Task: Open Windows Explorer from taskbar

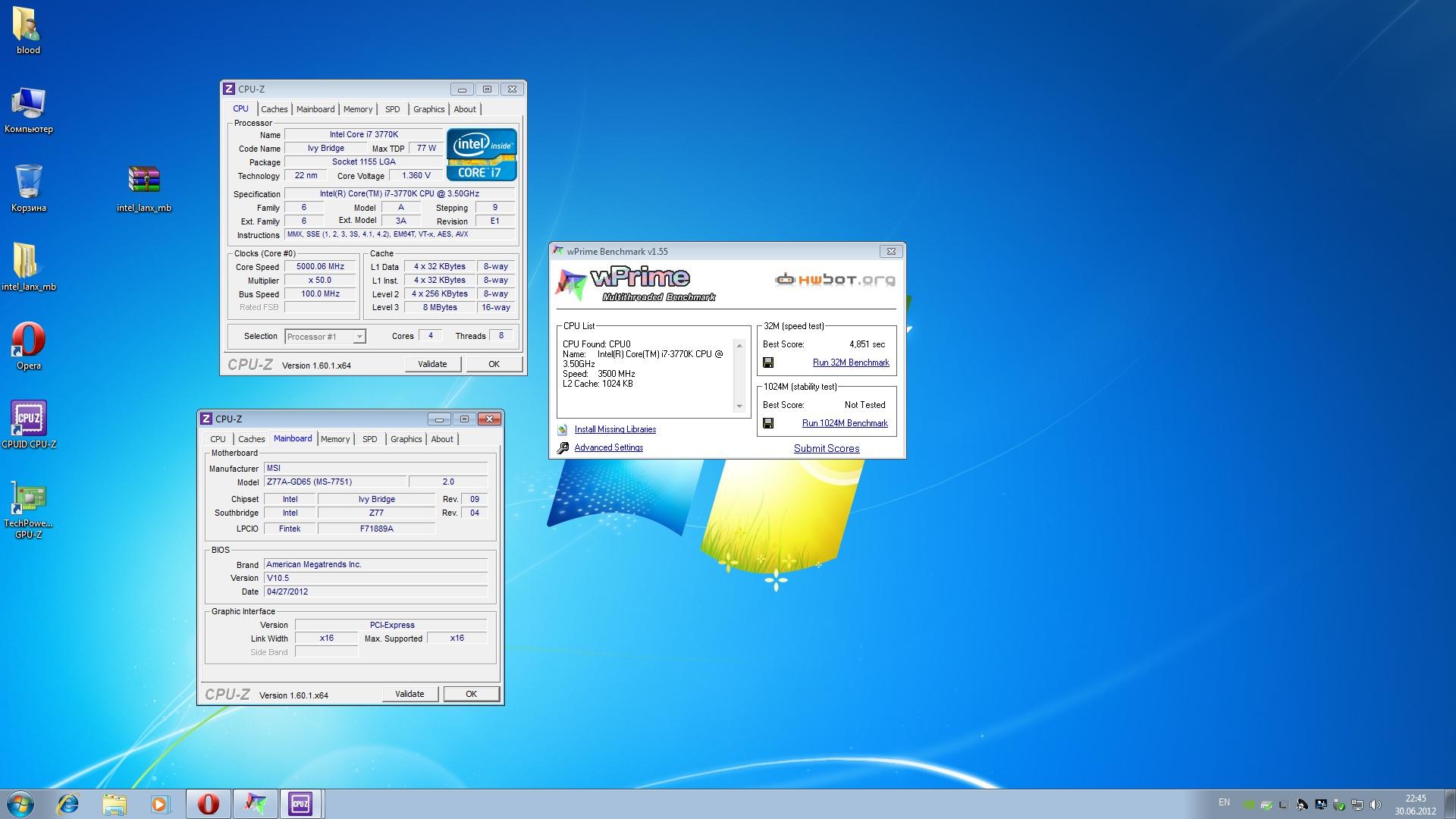Action: click(115, 804)
